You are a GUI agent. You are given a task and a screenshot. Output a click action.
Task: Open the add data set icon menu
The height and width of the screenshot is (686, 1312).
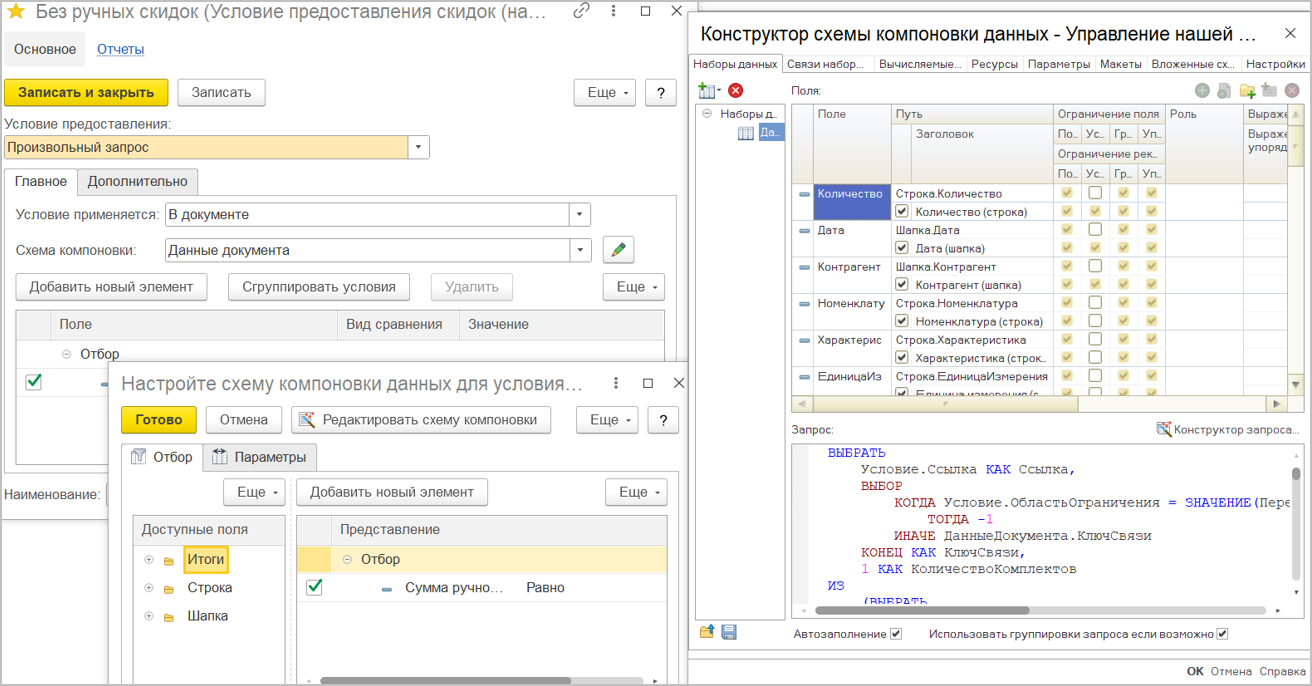[x=709, y=91]
